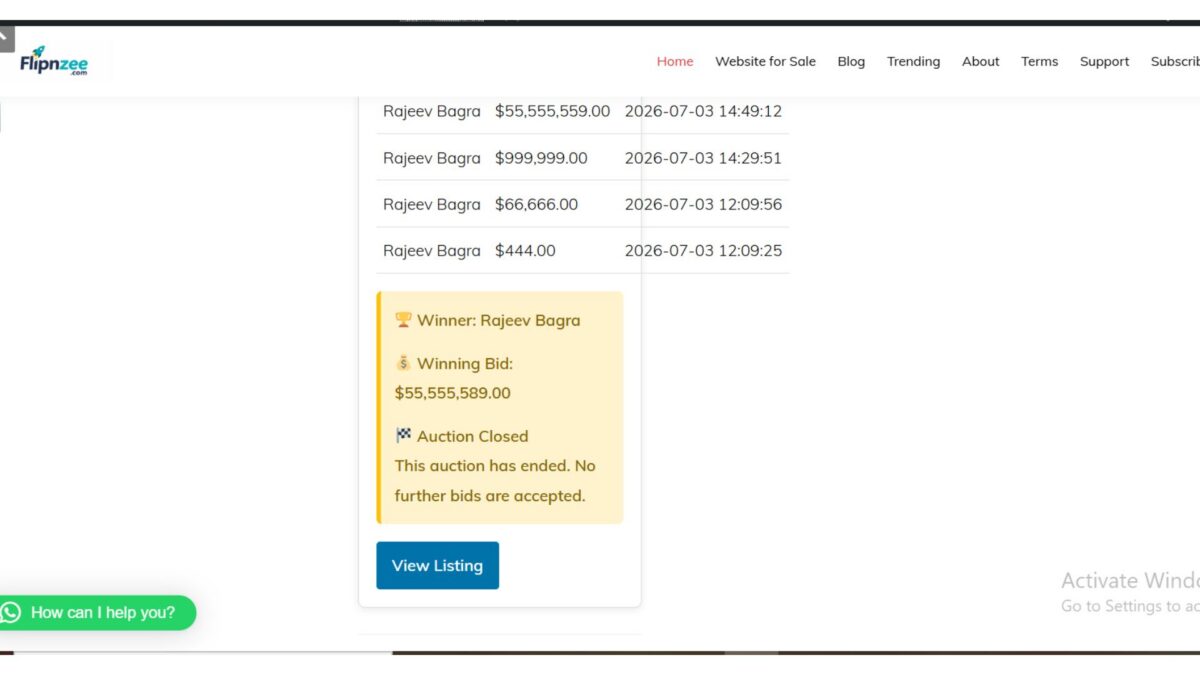Click timestamp 2026-07-03 14:29:51
The height and width of the screenshot is (675, 1200).
[703, 158]
